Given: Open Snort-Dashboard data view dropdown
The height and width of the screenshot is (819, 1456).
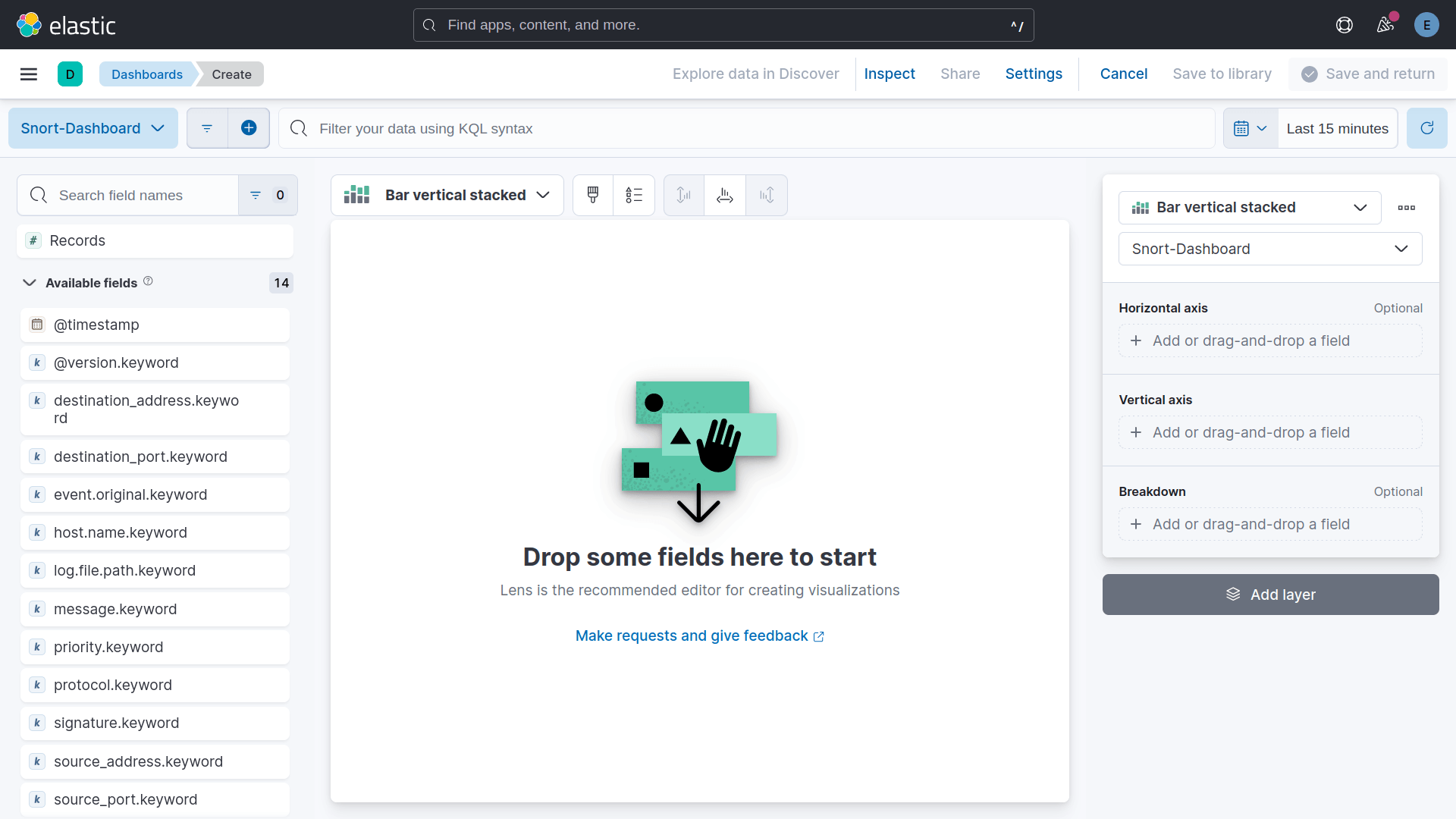Looking at the screenshot, I should click(x=93, y=128).
